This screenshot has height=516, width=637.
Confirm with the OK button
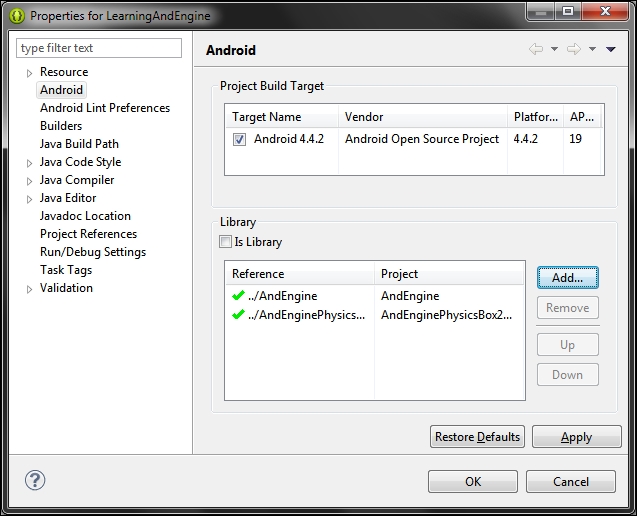pos(473,481)
